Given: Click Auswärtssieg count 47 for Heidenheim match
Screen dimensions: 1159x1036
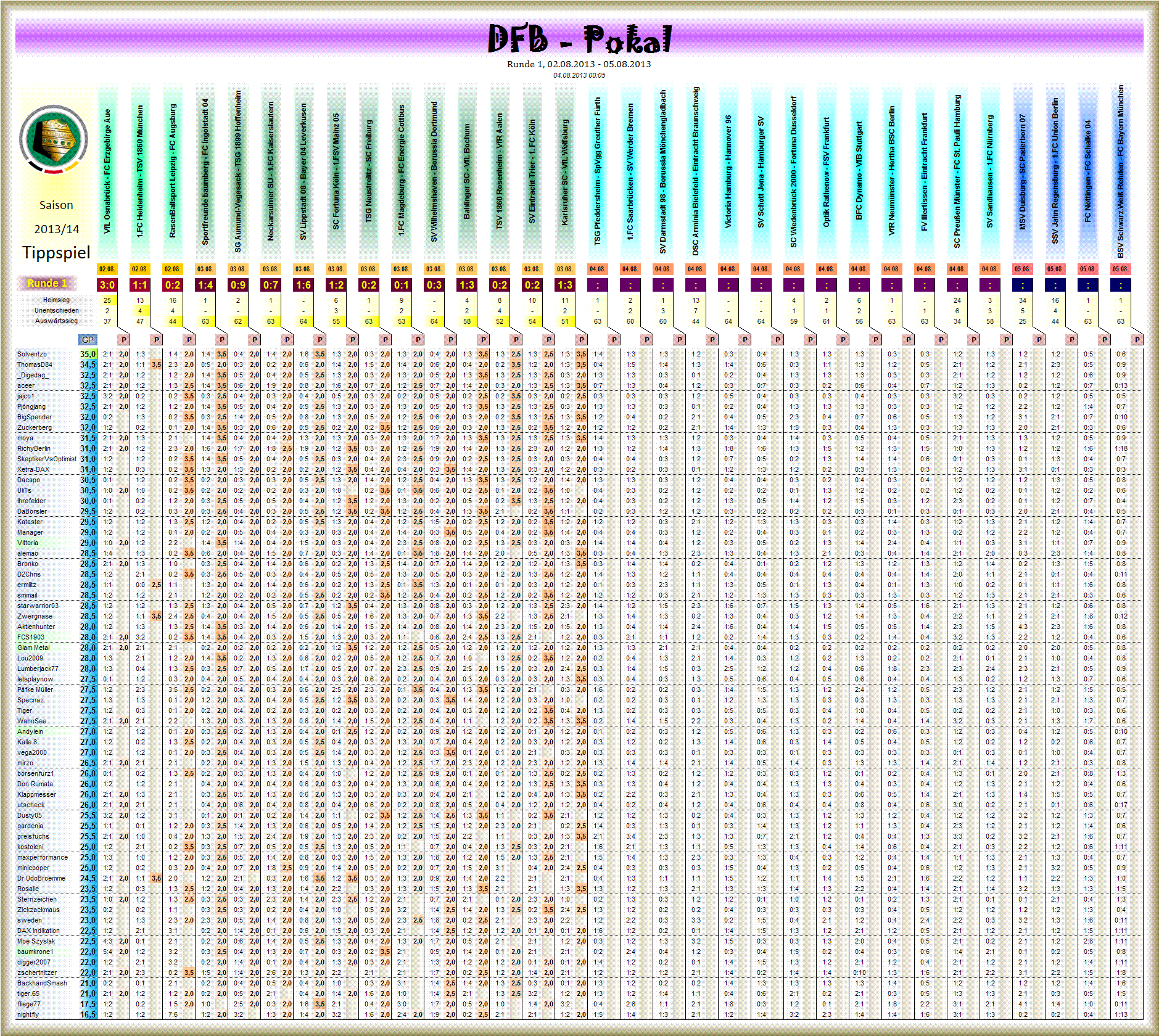Looking at the screenshot, I should pos(140,321).
